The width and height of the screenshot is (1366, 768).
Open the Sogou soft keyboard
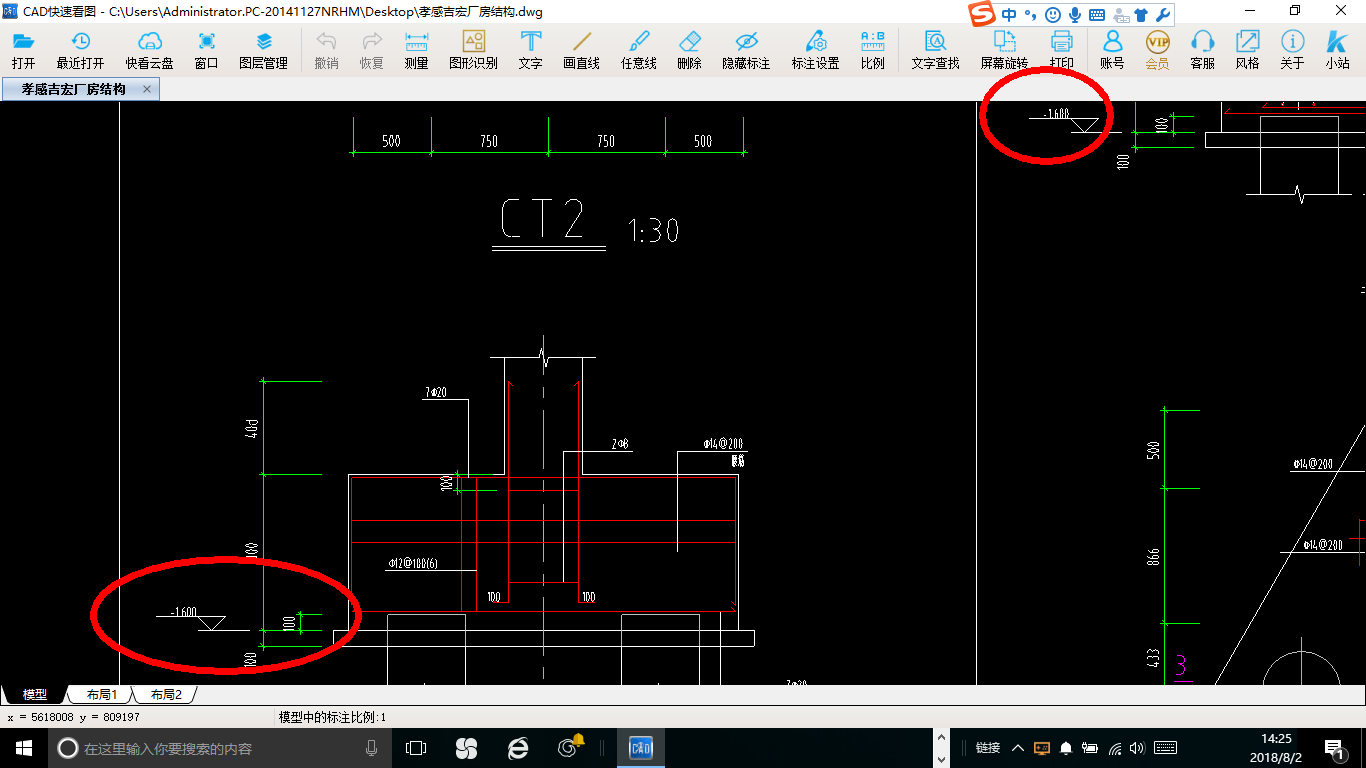coord(1097,15)
